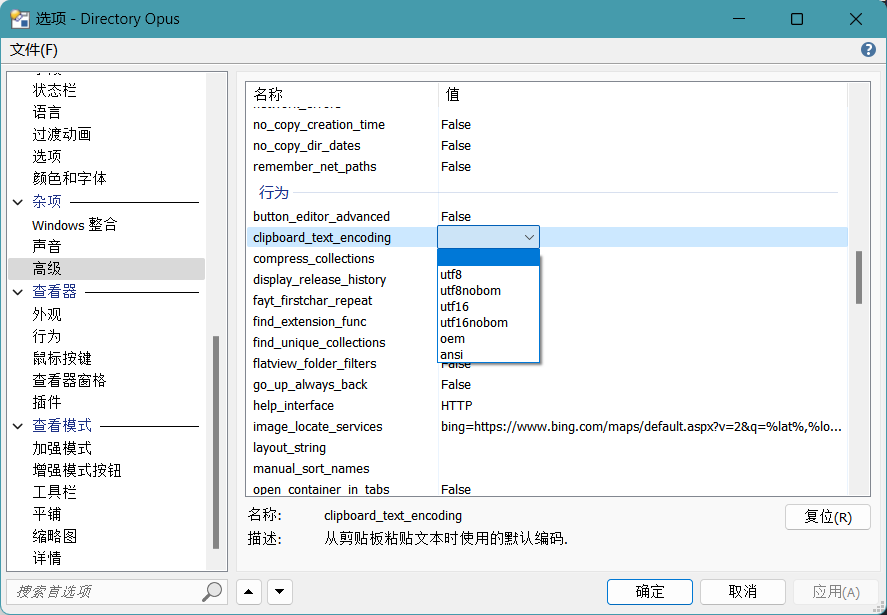Click the up arrow navigation button
The image size is (887, 615).
tap(248, 591)
